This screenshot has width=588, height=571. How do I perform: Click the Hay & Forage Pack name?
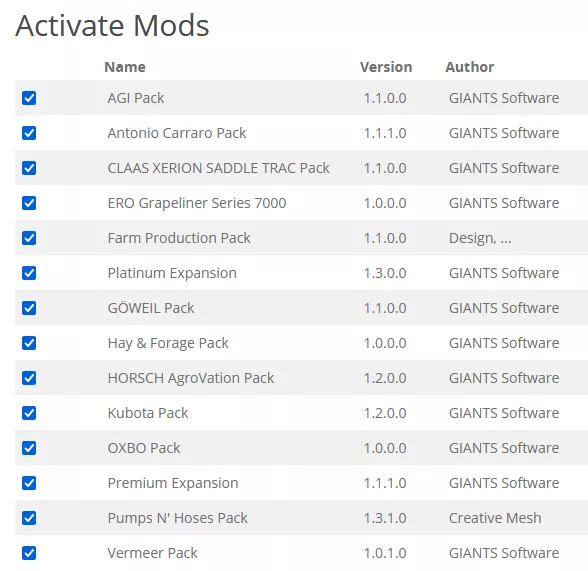point(168,343)
